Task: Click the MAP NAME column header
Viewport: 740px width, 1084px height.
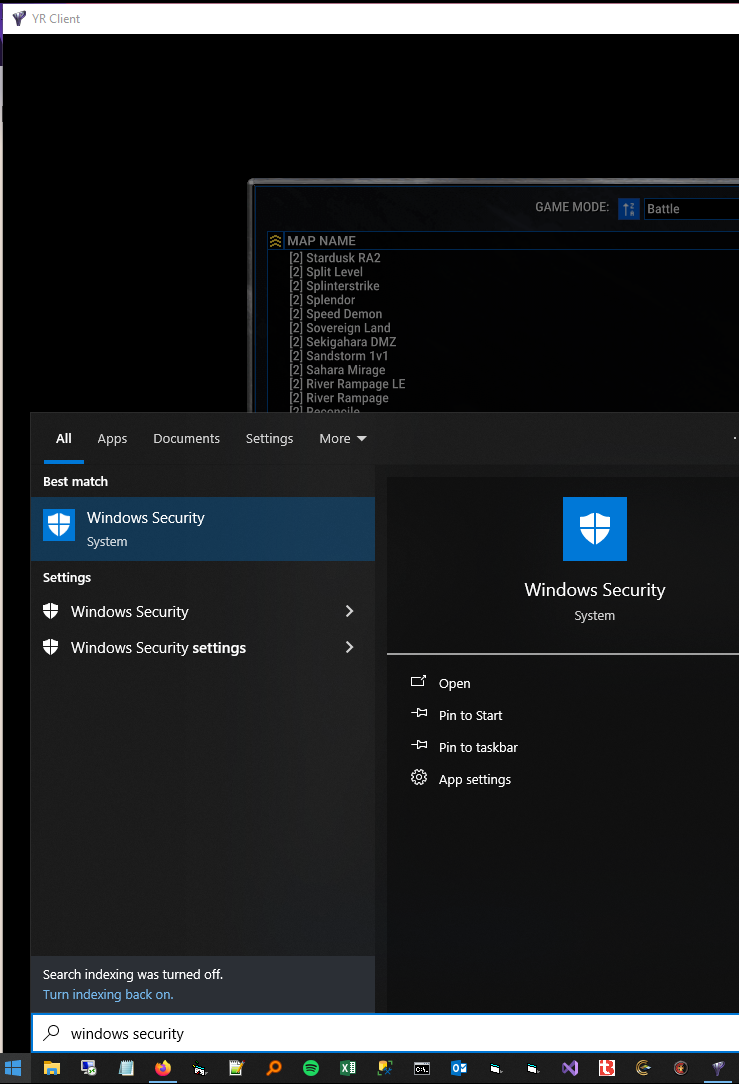Action: (322, 241)
